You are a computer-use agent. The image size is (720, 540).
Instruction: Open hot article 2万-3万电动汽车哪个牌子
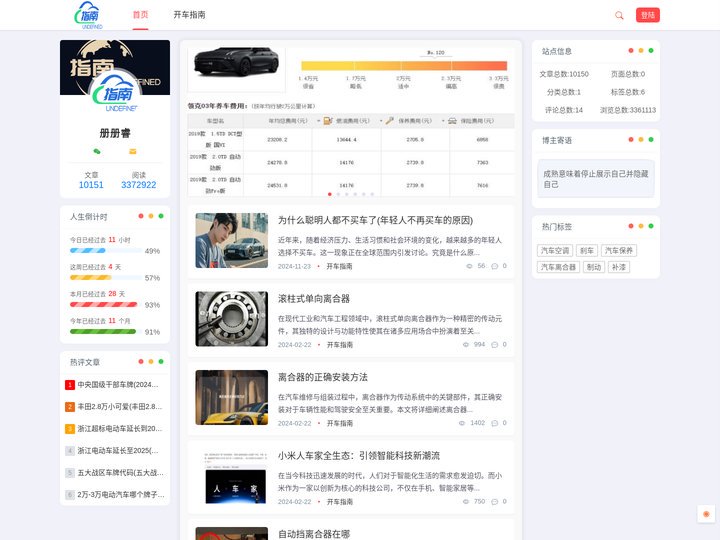click(121, 495)
